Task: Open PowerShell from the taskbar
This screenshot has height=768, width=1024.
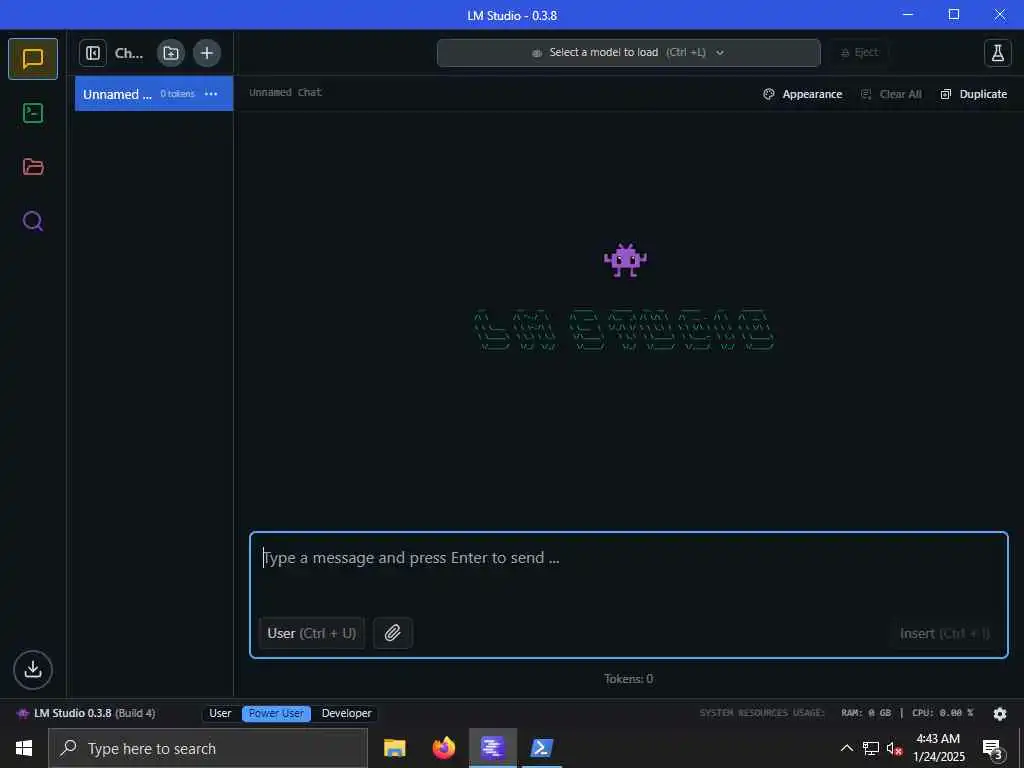Action: click(542, 748)
